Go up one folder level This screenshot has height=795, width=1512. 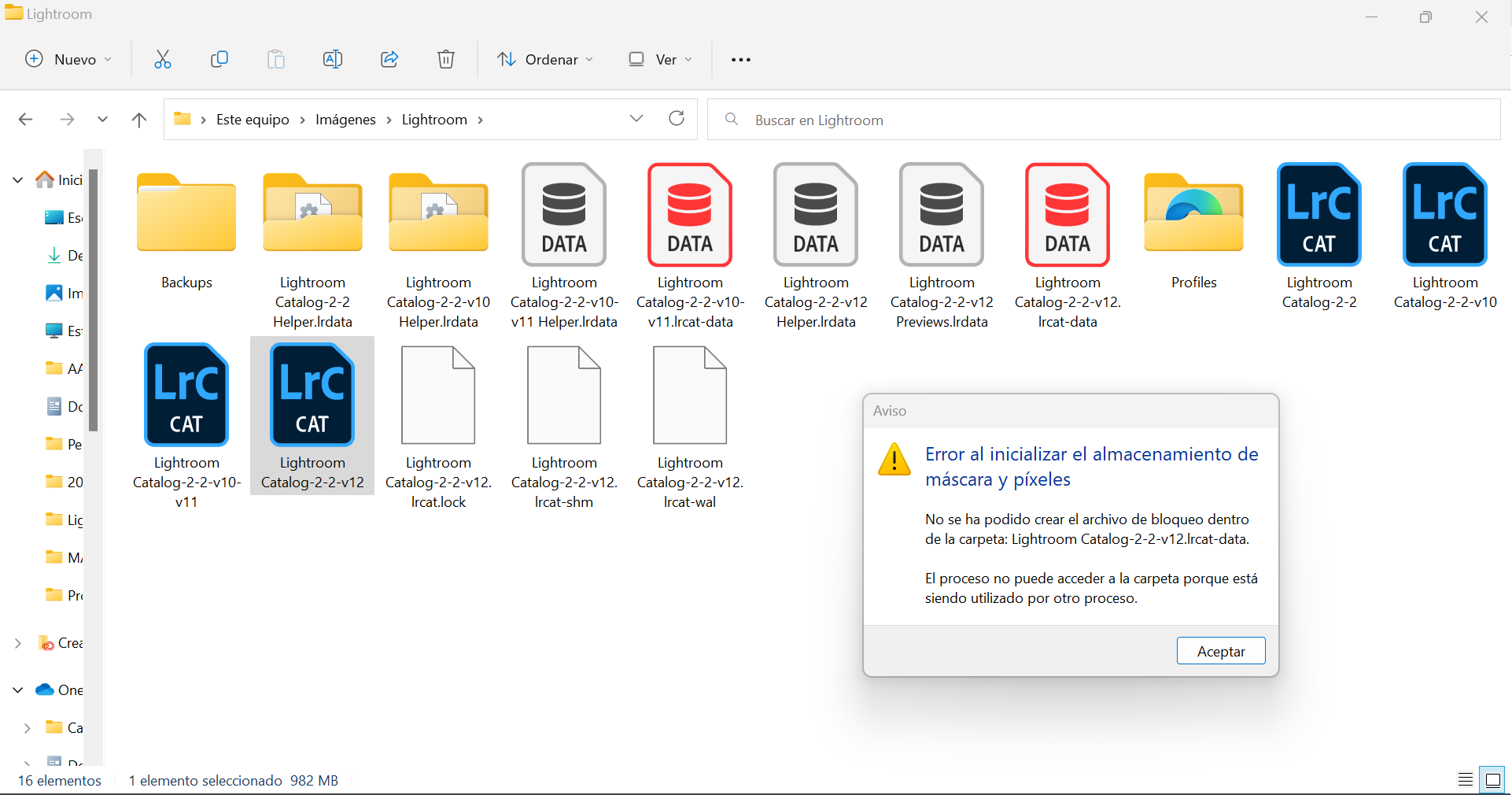click(139, 120)
